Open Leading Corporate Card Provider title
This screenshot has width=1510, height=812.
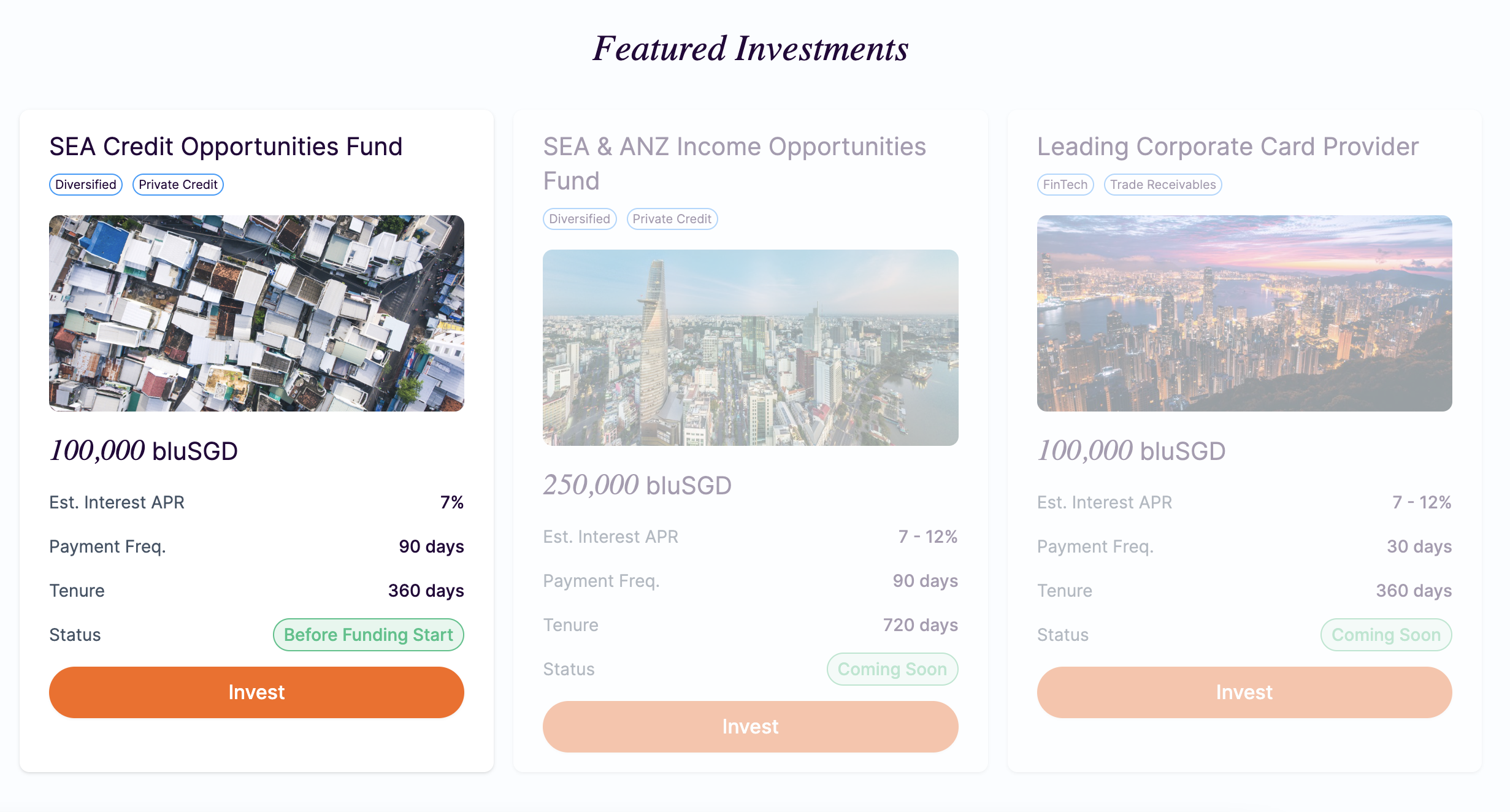pyautogui.click(x=1228, y=147)
